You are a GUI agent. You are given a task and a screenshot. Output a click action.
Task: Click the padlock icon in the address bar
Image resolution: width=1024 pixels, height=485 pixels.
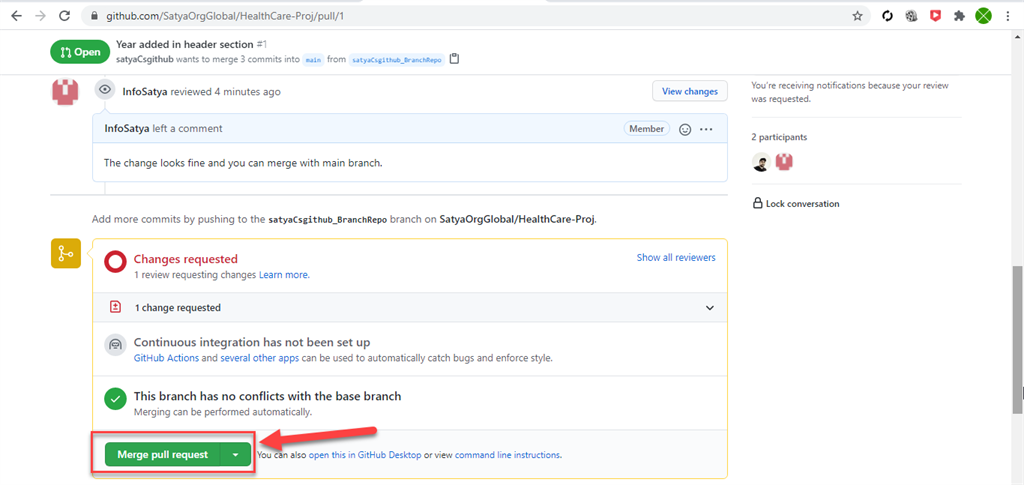95,16
